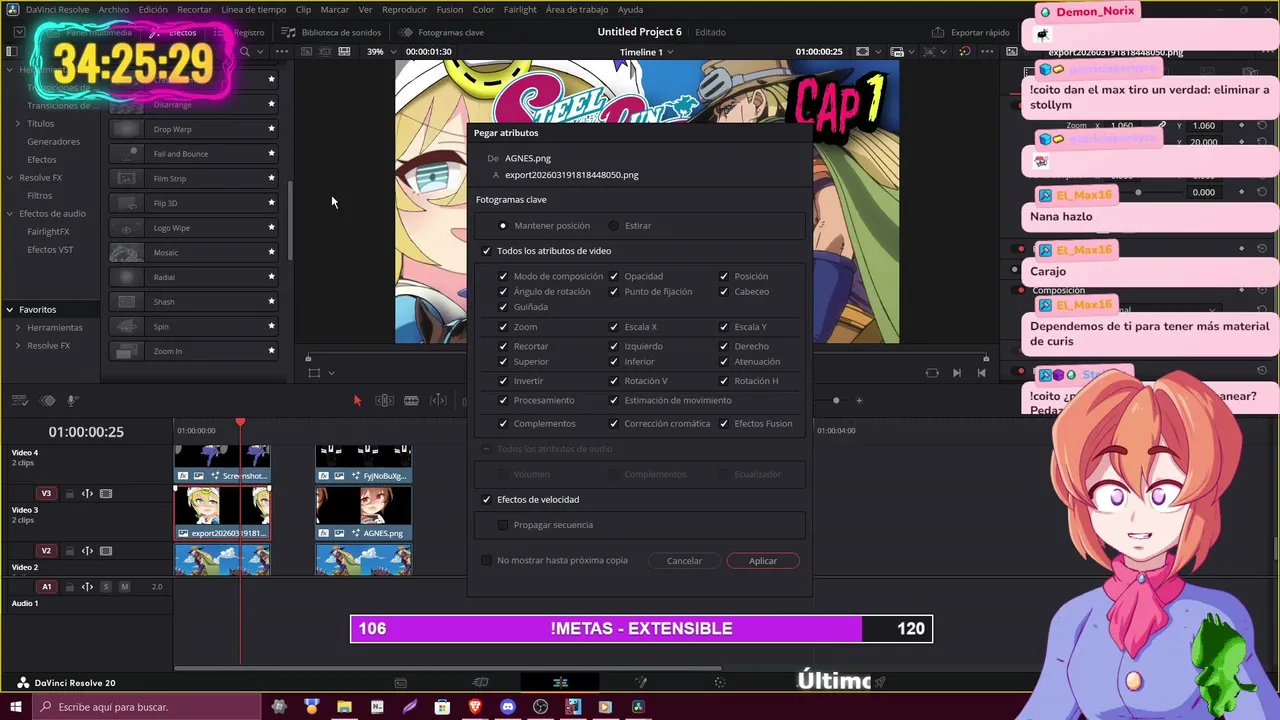
Task: Expand the Títulos category
Action: (17, 124)
